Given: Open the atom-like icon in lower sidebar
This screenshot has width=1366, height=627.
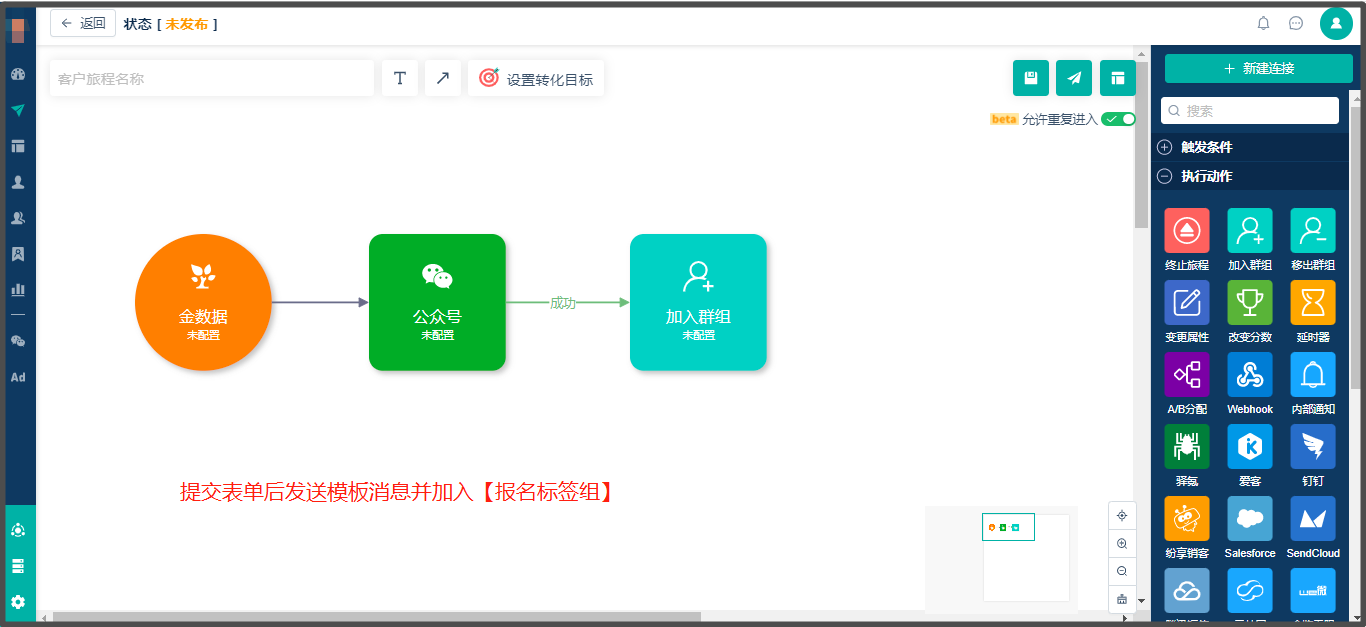Looking at the screenshot, I should (x=18, y=530).
